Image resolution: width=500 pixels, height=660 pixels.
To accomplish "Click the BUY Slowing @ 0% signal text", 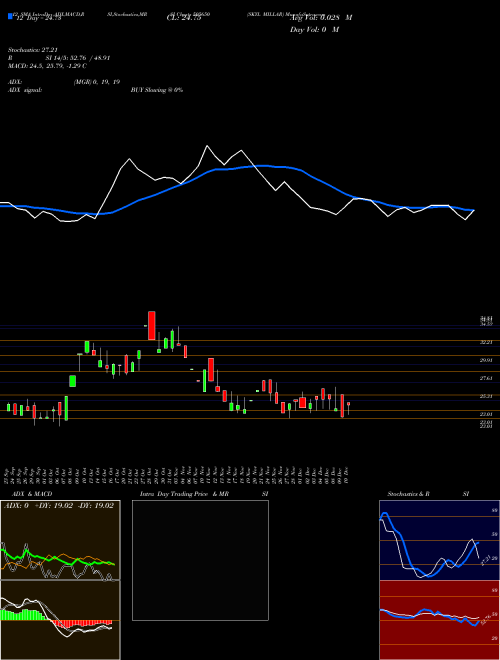I will pos(157,90).
